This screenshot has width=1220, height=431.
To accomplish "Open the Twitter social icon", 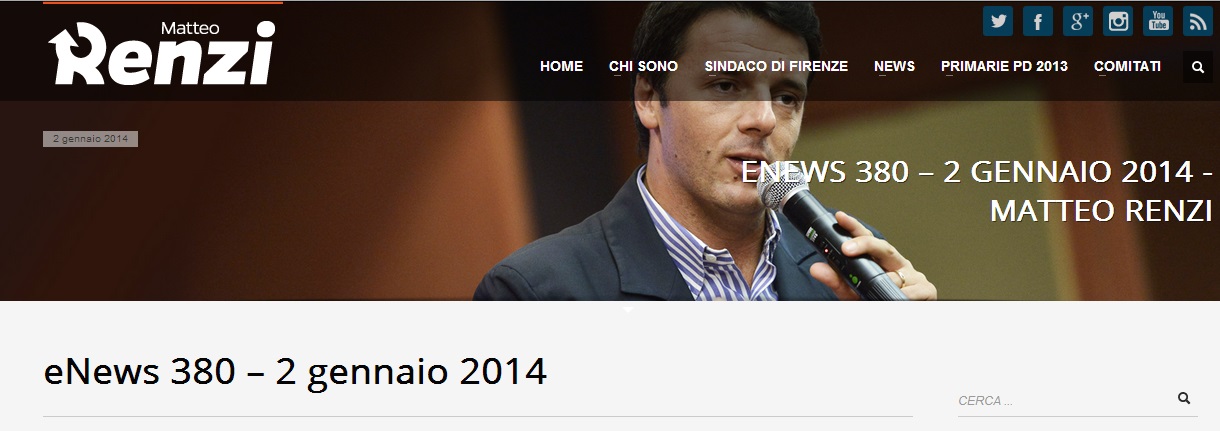I will tap(997, 20).
